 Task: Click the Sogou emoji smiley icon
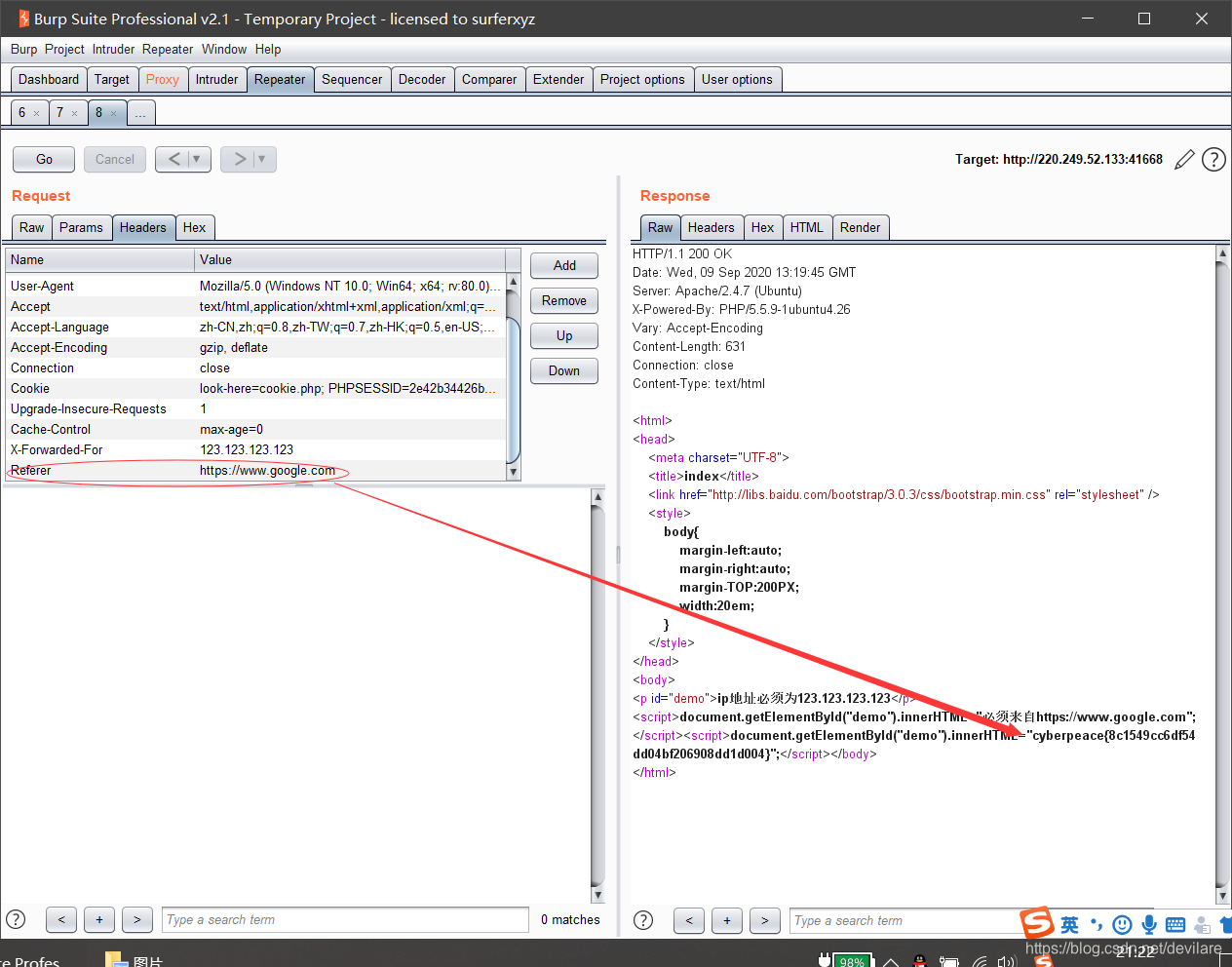(1122, 925)
